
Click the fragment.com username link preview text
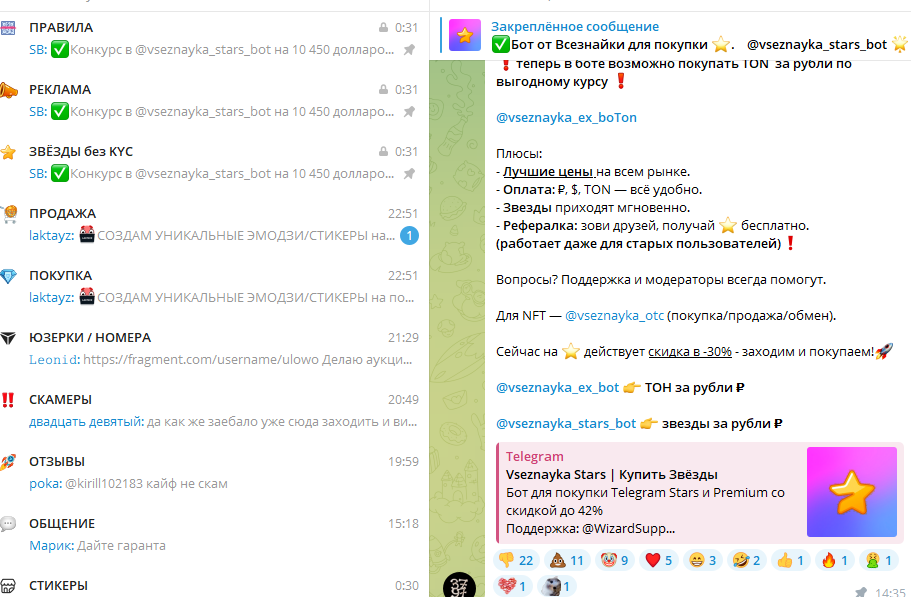(248, 360)
